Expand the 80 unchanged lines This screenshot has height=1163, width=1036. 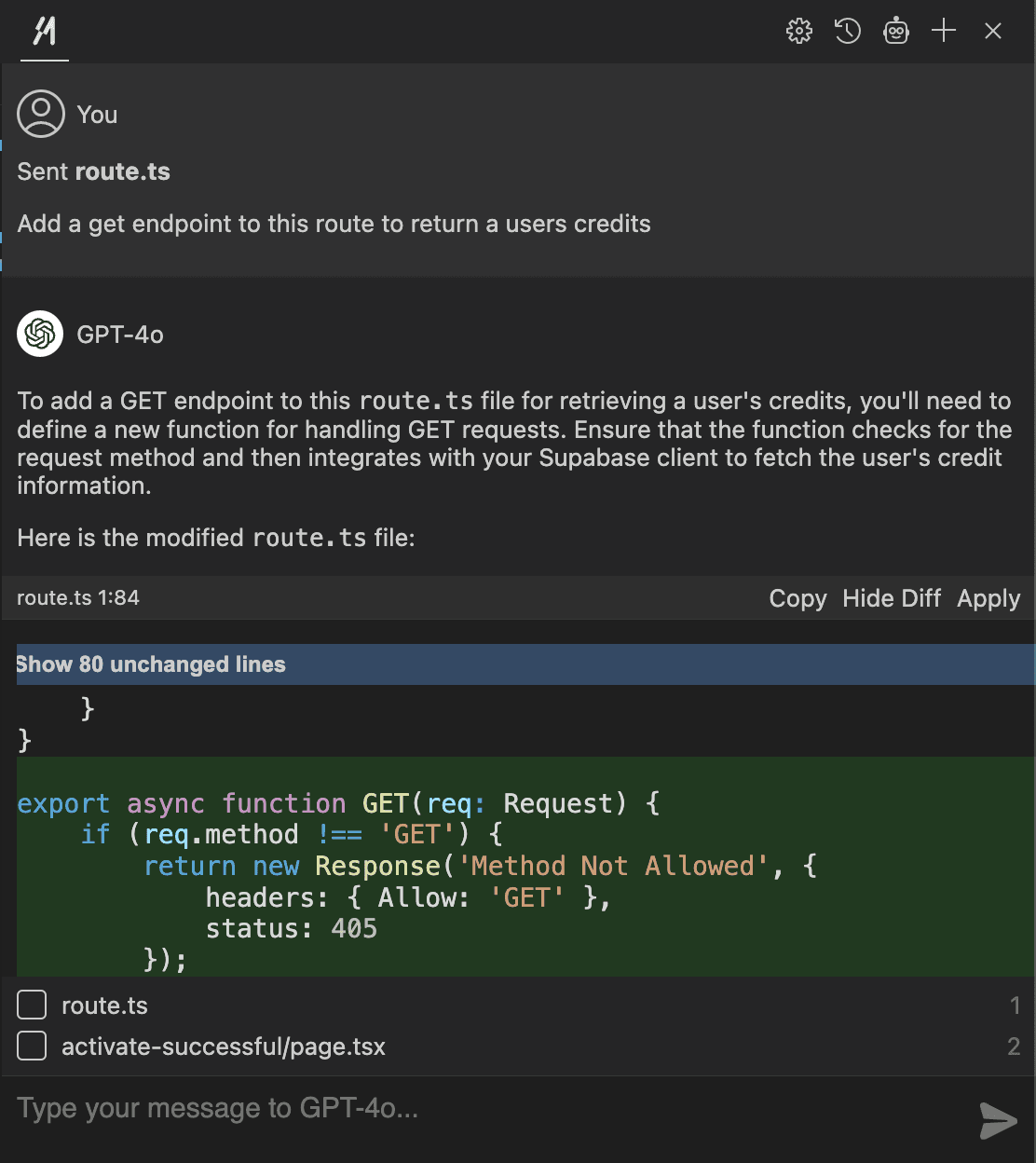pos(151,664)
